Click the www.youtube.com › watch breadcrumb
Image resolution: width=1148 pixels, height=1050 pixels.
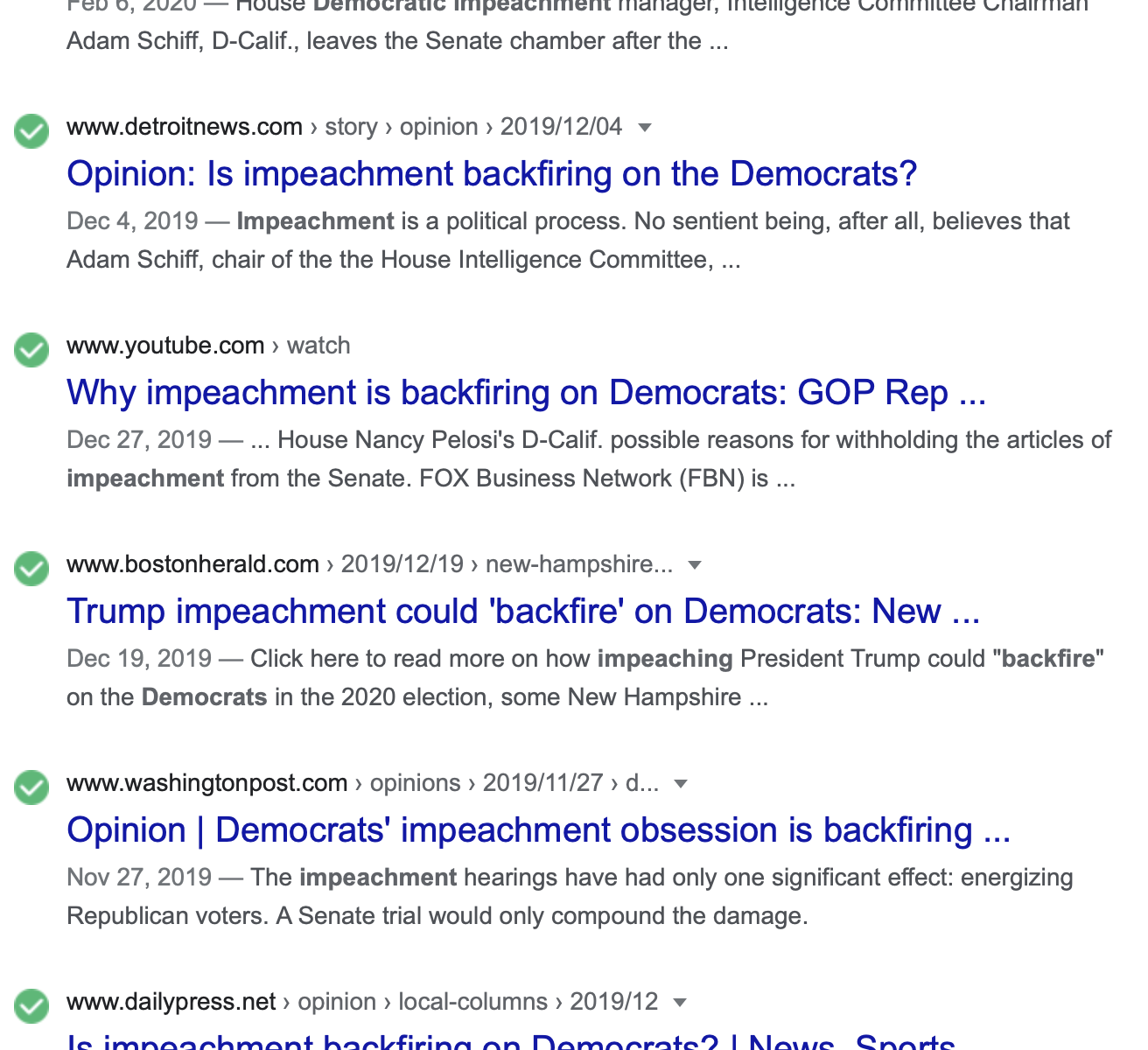[208, 346]
